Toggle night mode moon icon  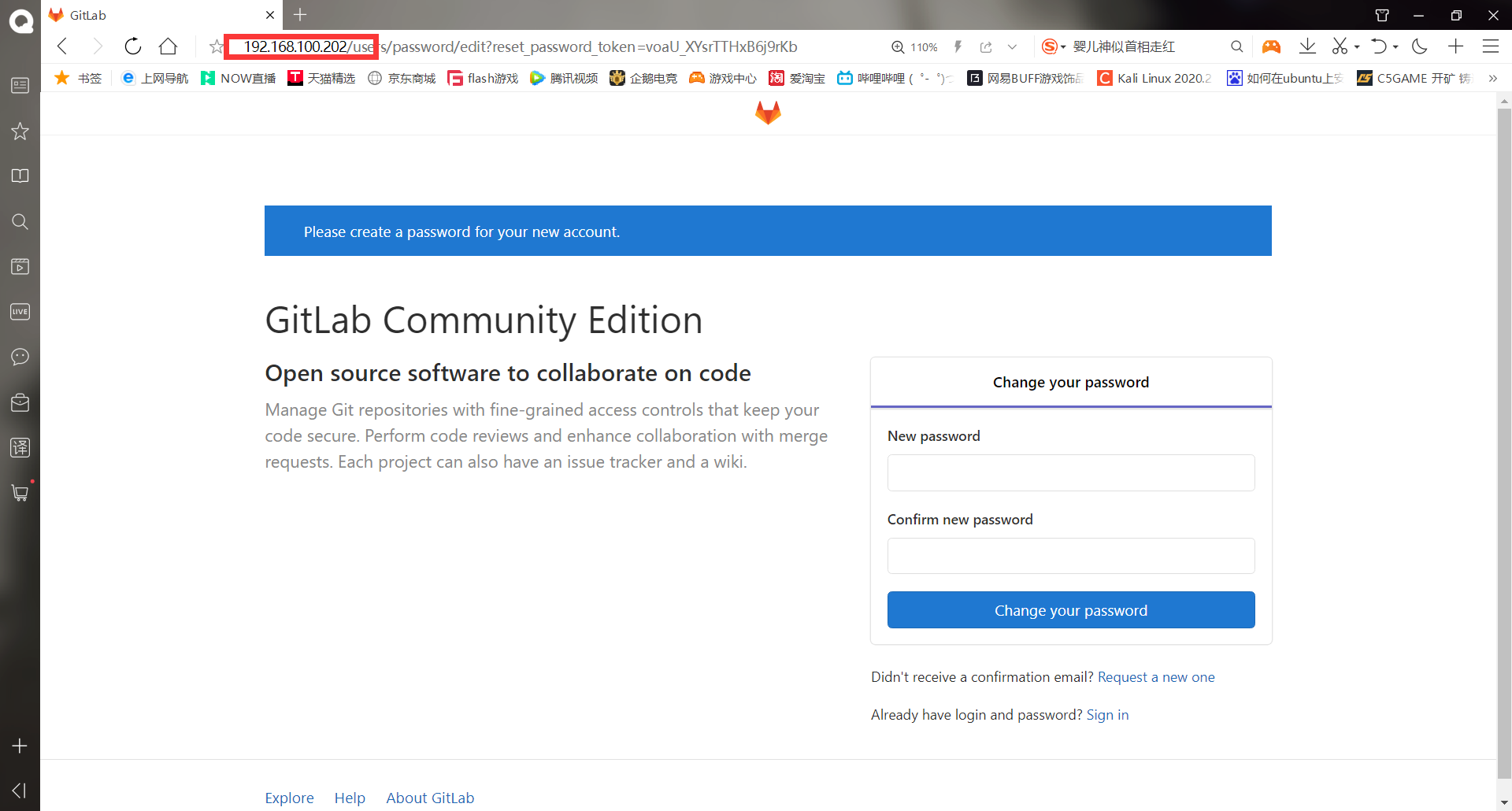pyautogui.click(x=1420, y=46)
